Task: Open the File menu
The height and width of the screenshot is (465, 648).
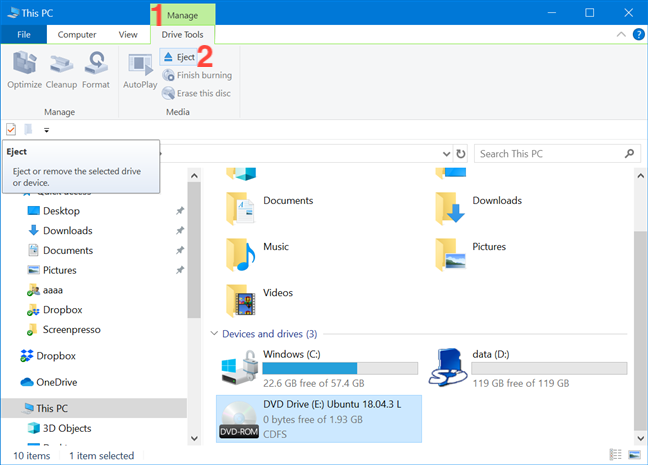Action: (24, 35)
